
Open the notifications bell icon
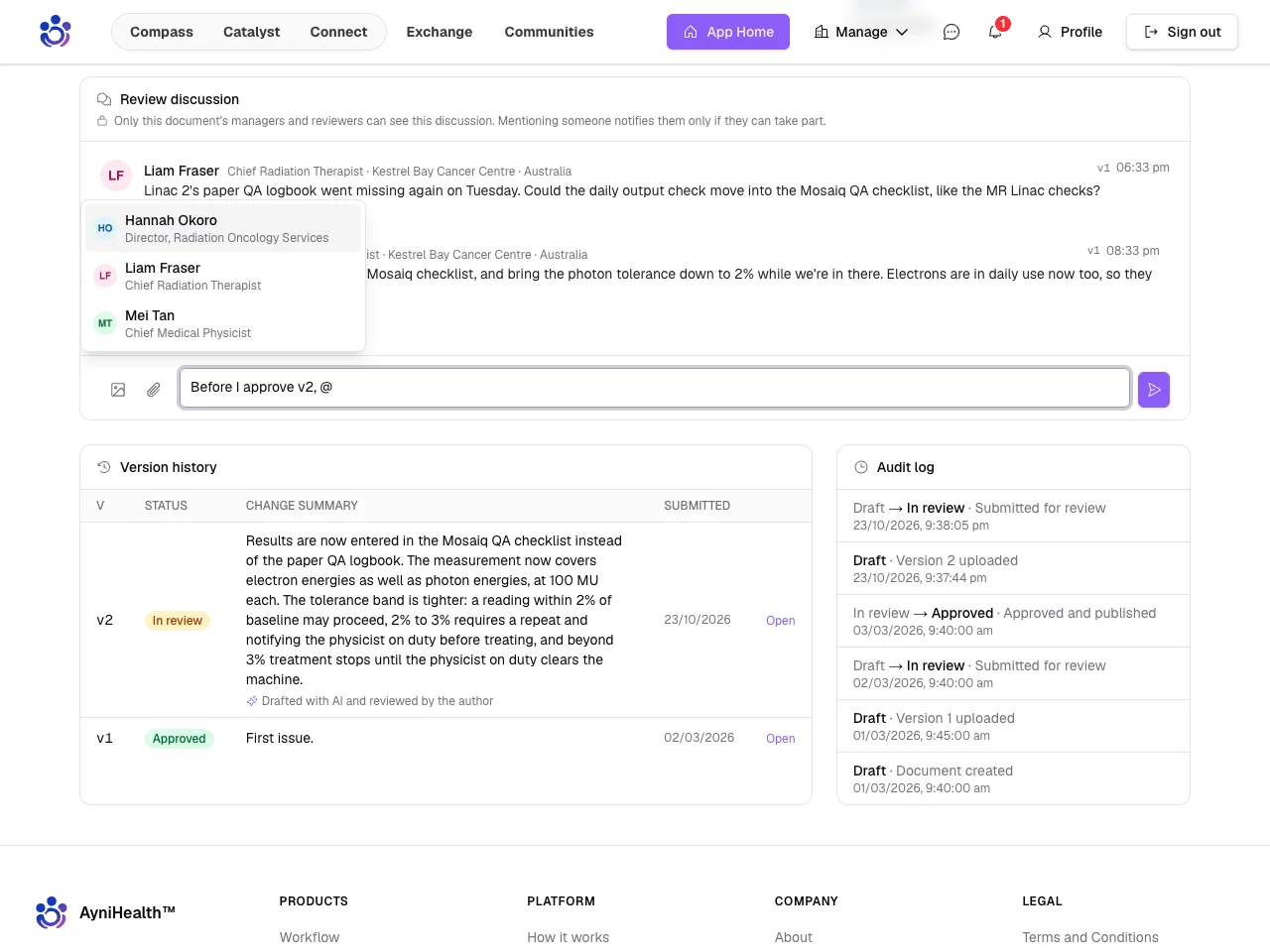(995, 32)
